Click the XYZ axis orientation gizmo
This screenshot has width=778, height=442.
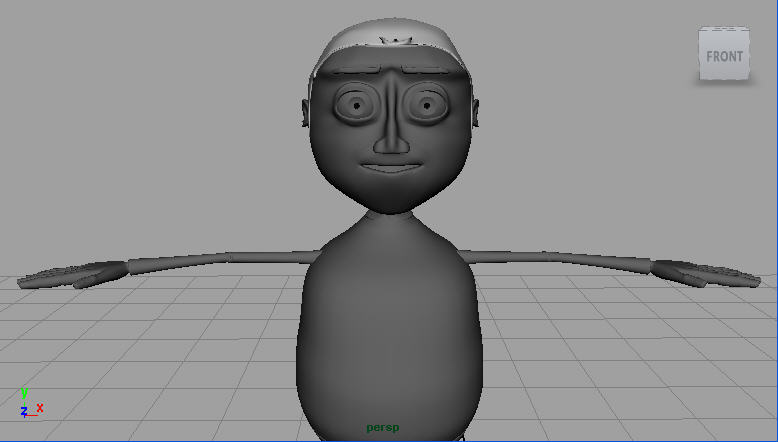pyautogui.click(x=31, y=404)
